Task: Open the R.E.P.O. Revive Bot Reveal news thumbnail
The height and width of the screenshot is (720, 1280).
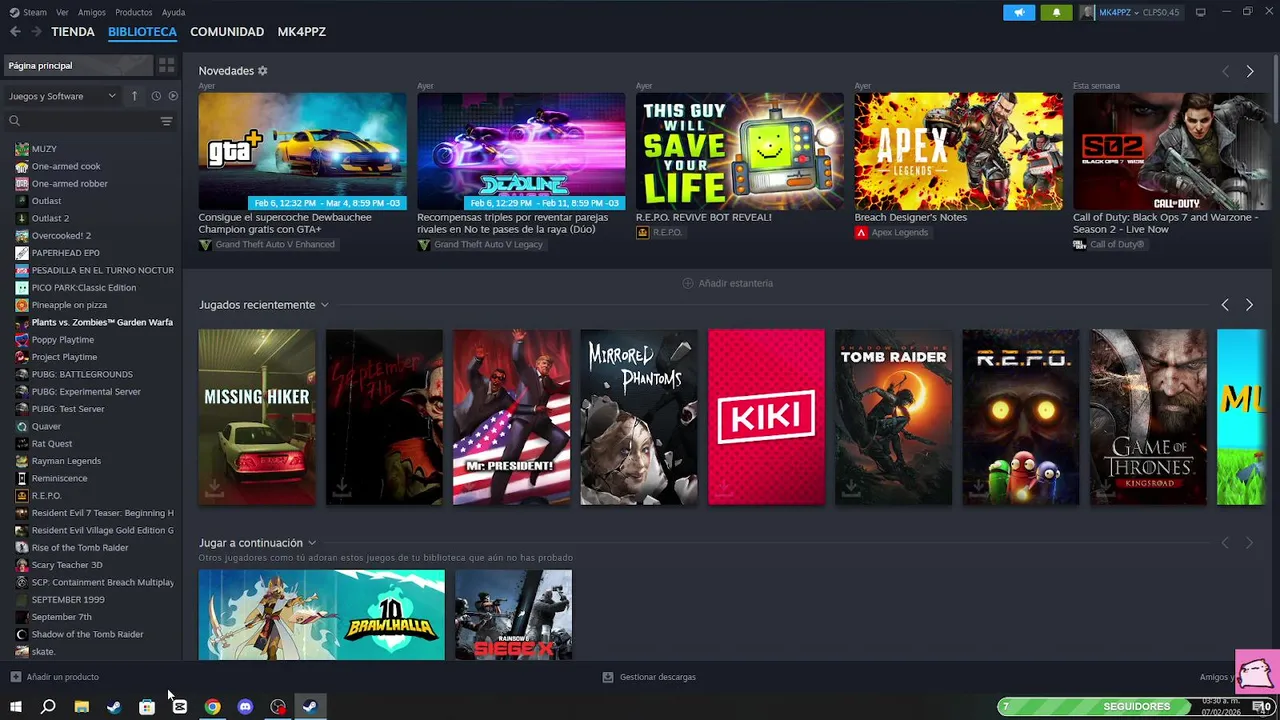Action: coord(740,151)
